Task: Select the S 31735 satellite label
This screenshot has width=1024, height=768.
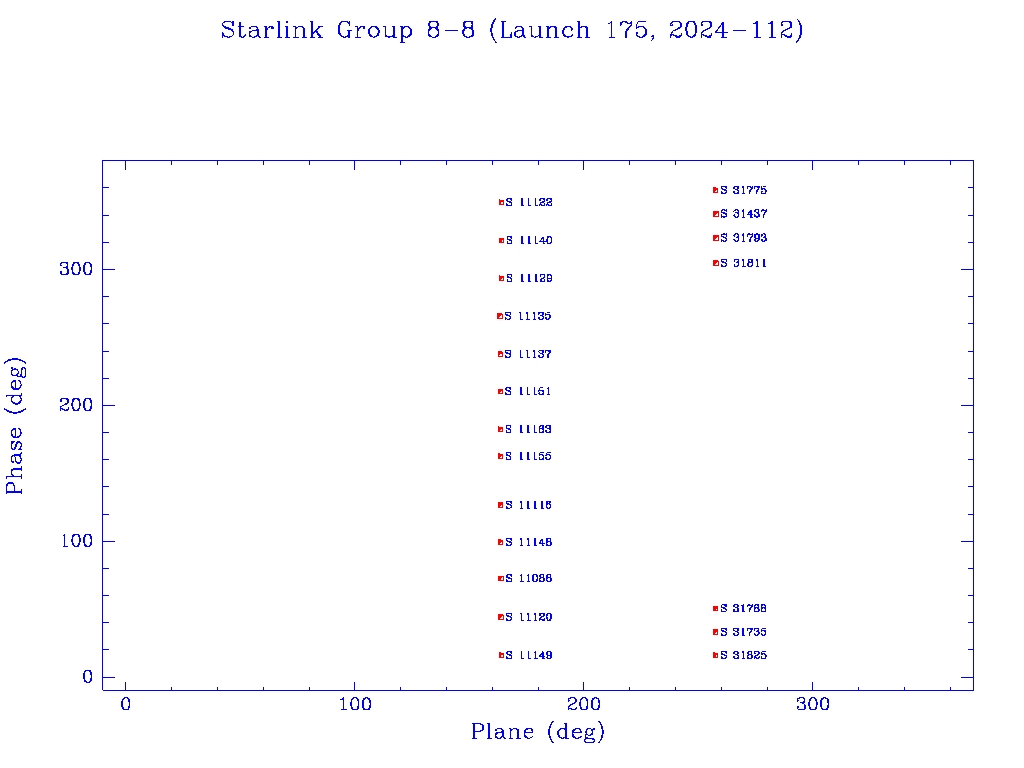Action: [744, 632]
